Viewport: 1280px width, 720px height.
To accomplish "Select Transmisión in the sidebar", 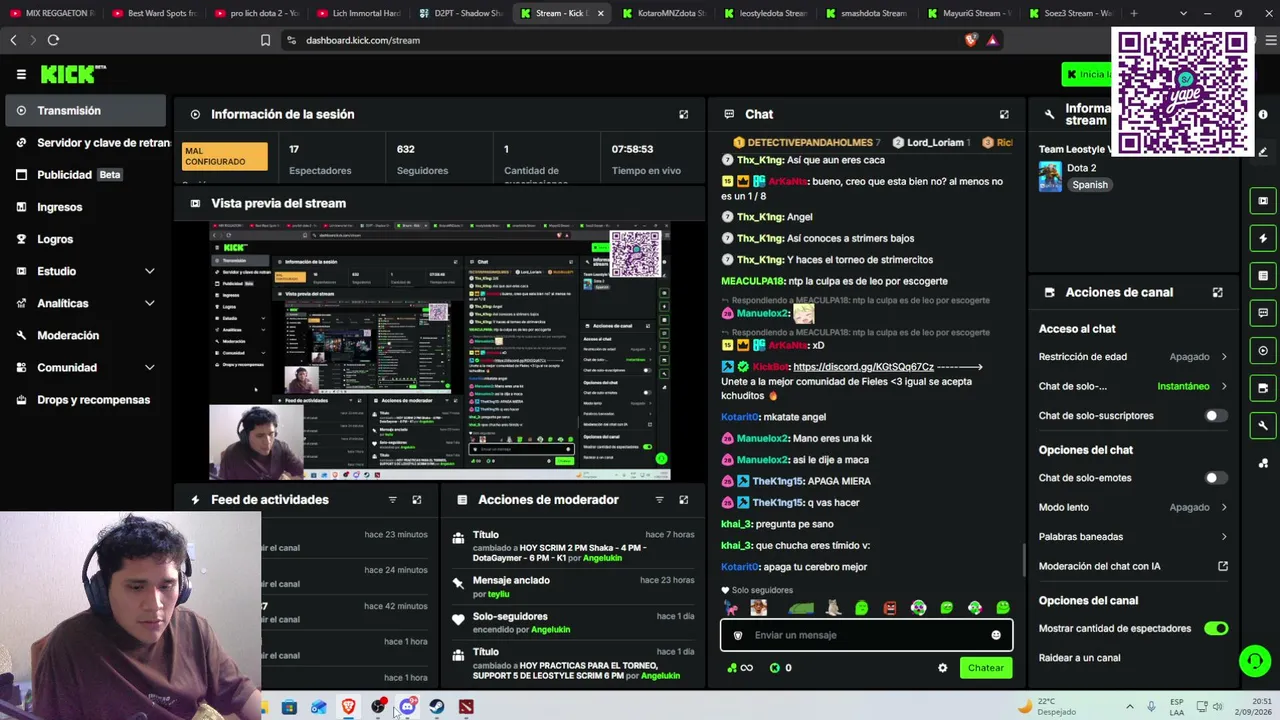I will [x=86, y=111].
